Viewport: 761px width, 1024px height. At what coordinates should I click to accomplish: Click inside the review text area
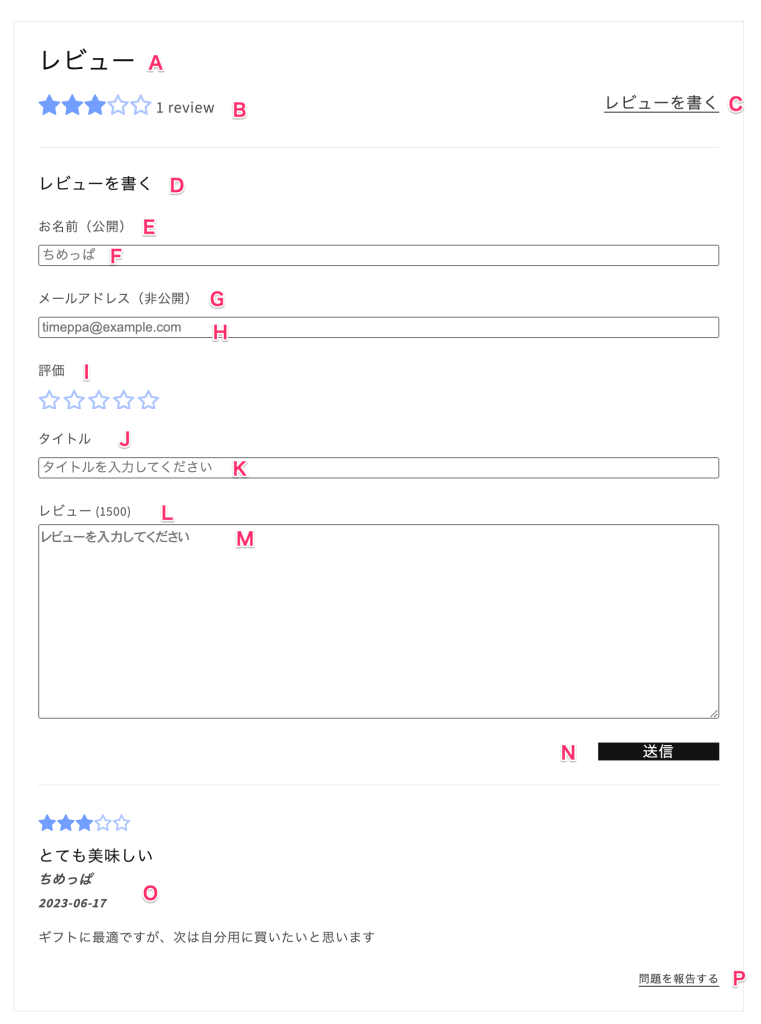[x=378, y=620]
